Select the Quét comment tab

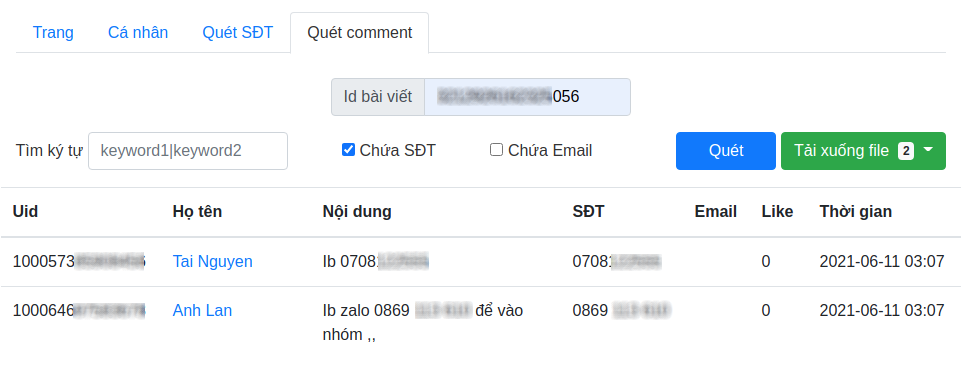tap(359, 33)
